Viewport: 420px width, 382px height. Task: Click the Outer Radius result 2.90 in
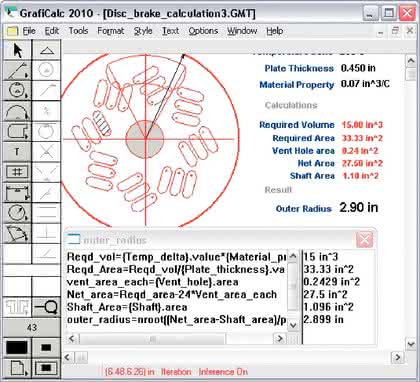tap(359, 207)
